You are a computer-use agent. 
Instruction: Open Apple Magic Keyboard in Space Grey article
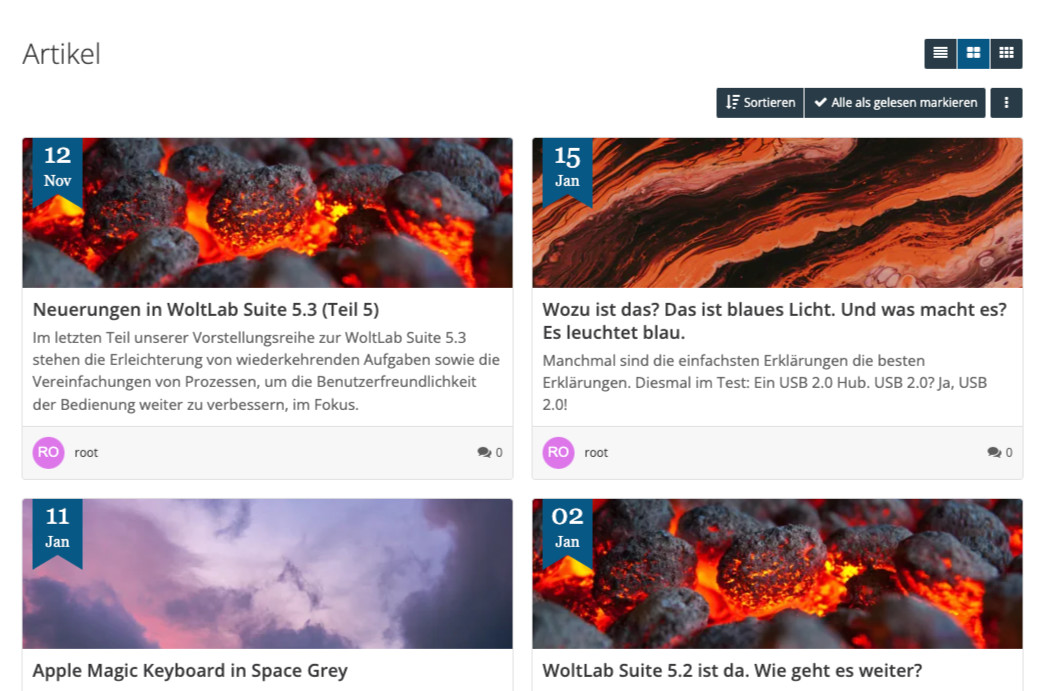(190, 670)
